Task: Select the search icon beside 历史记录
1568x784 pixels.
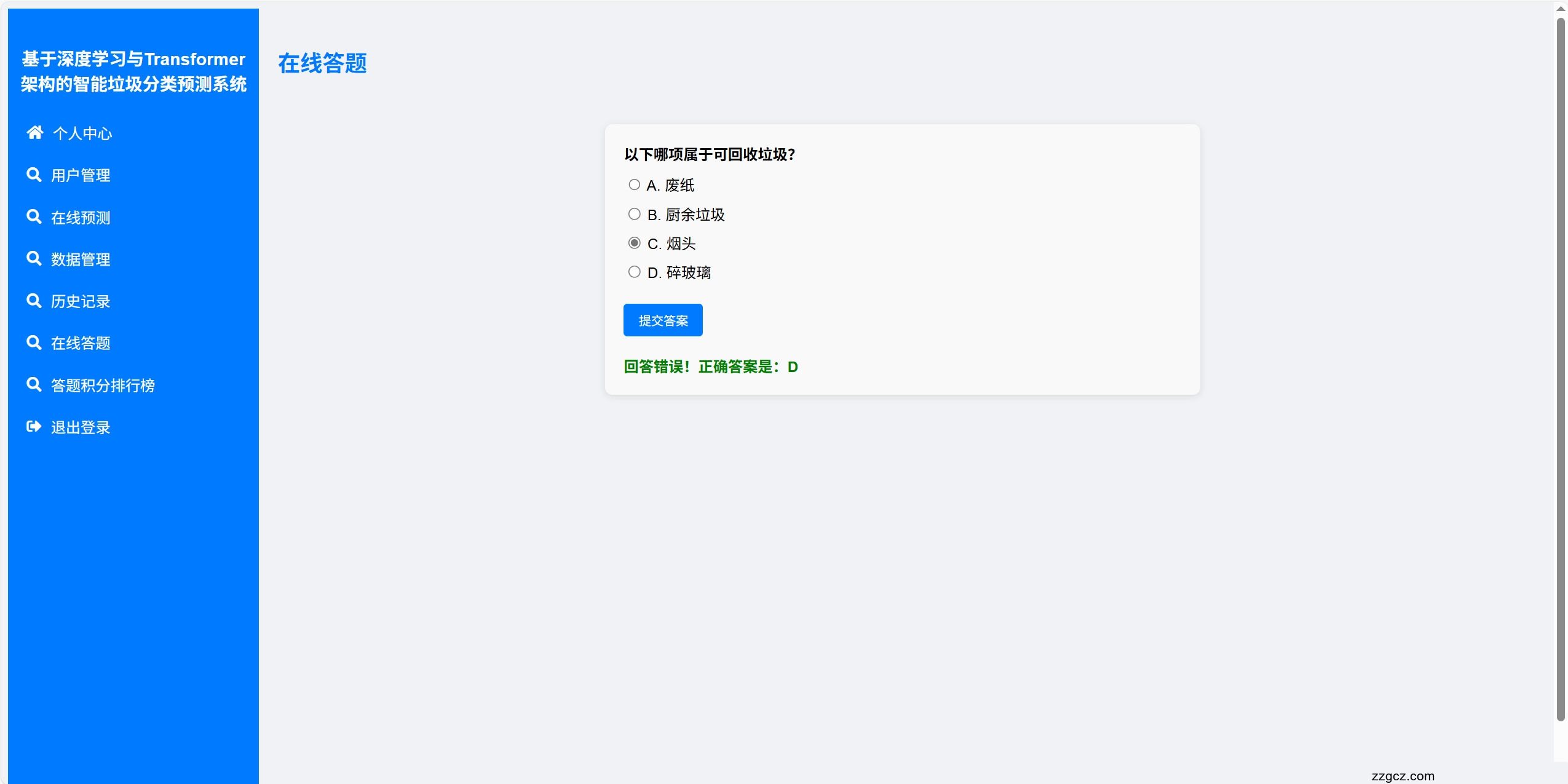Action: tap(33, 300)
